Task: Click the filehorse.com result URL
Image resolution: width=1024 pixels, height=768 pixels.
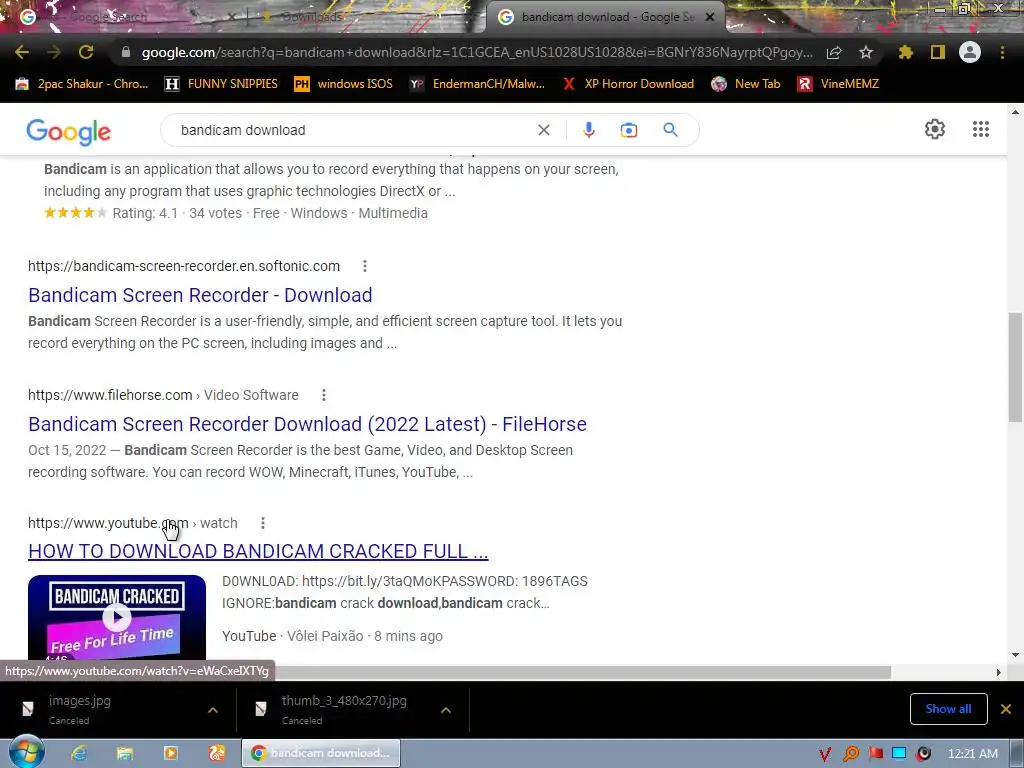Action: [163, 394]
